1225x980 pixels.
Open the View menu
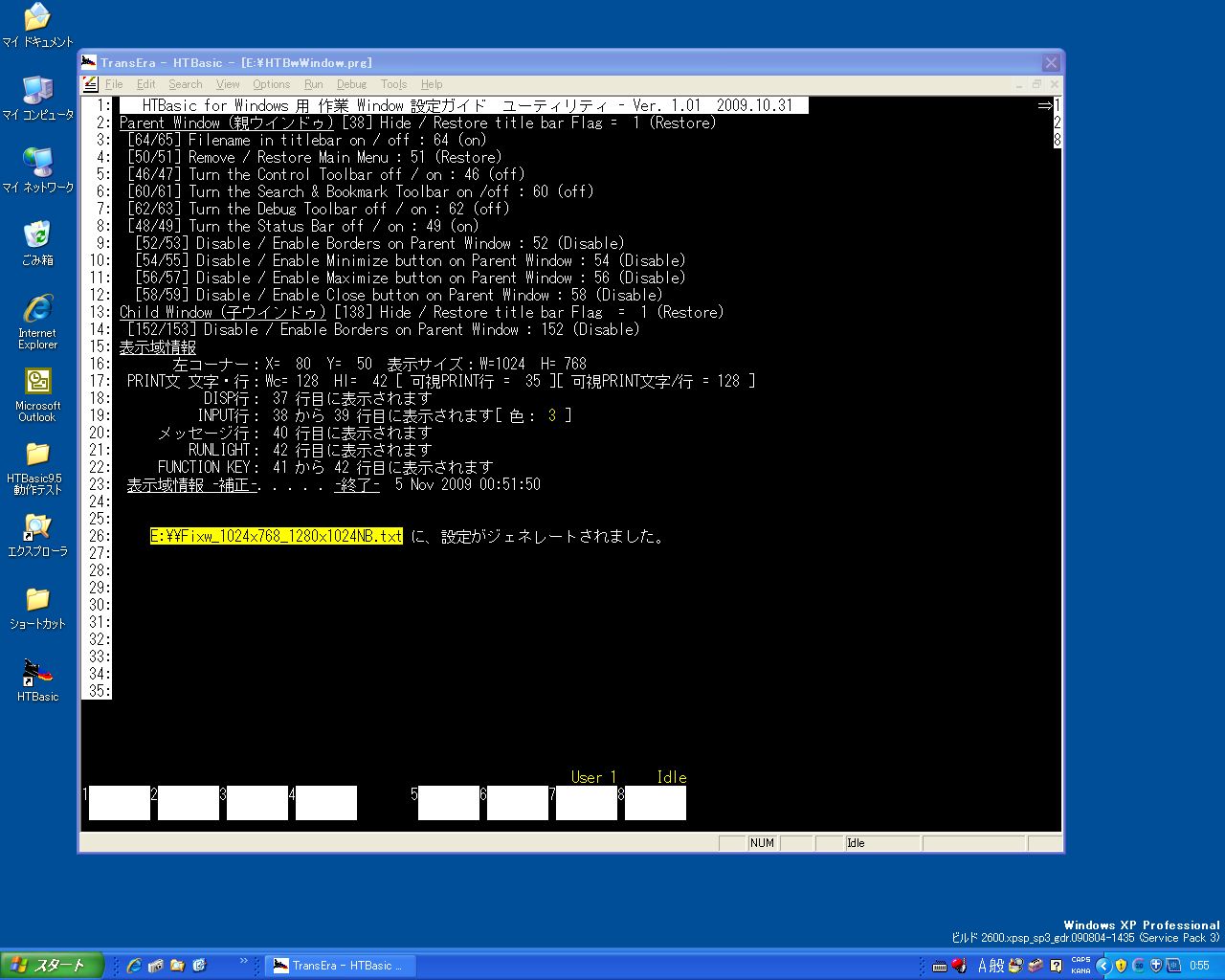click(x=228, y=84)
